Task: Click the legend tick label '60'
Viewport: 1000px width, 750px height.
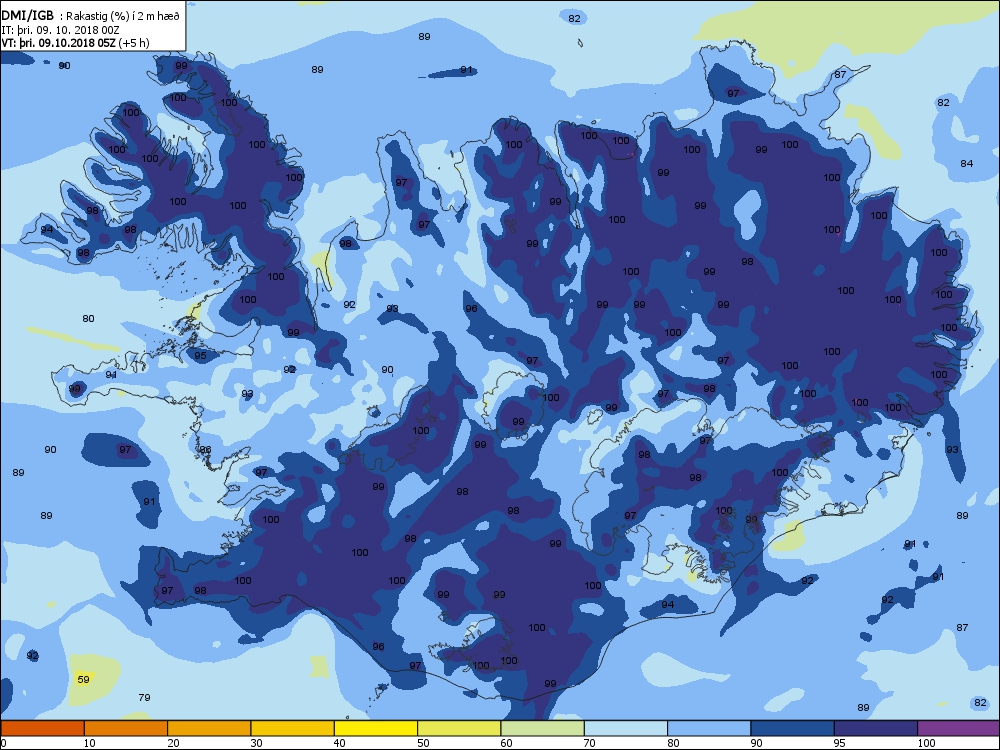Action: click(x=506, y=743)
